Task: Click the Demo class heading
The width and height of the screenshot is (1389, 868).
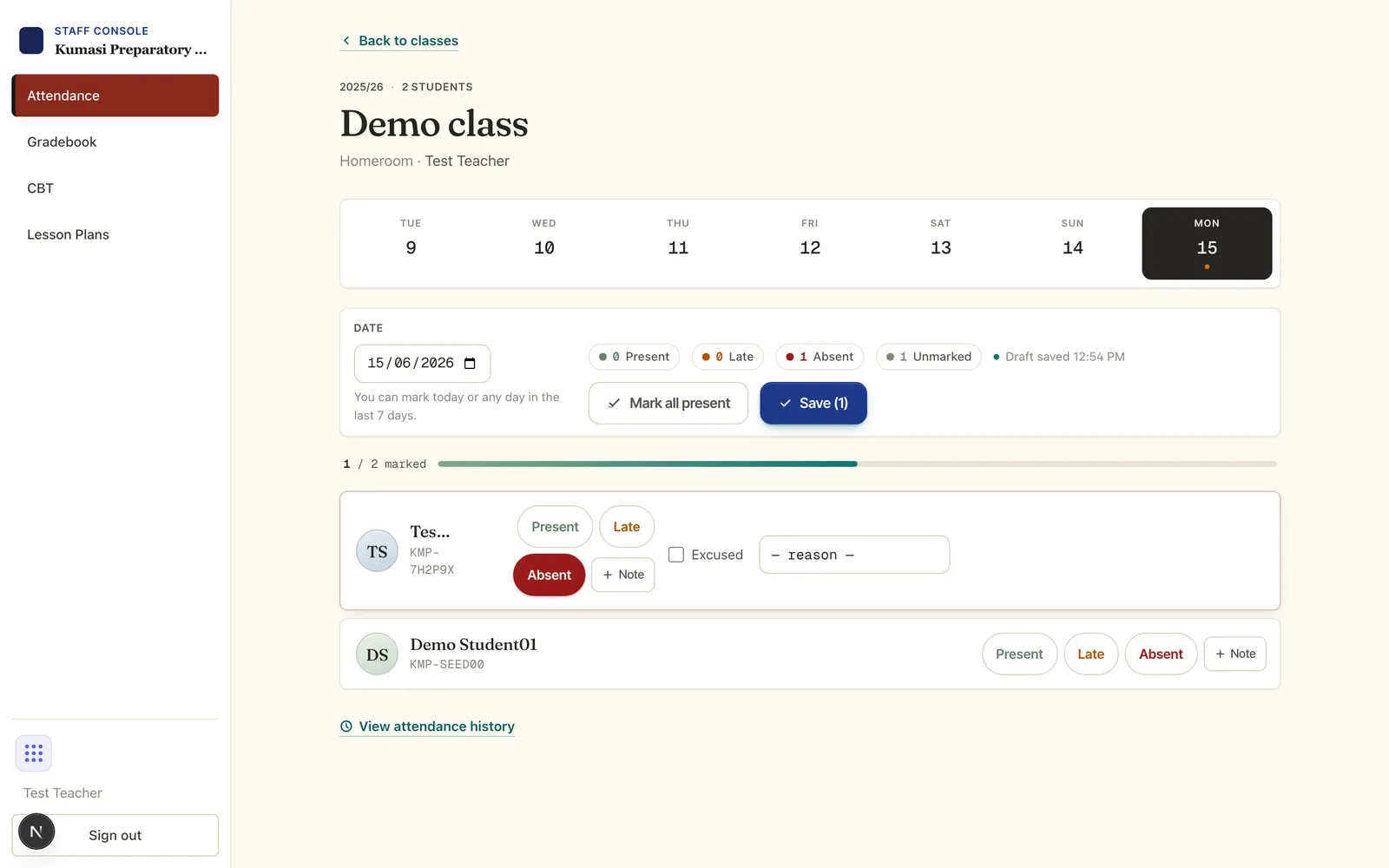Action: [x=434, y=123]
